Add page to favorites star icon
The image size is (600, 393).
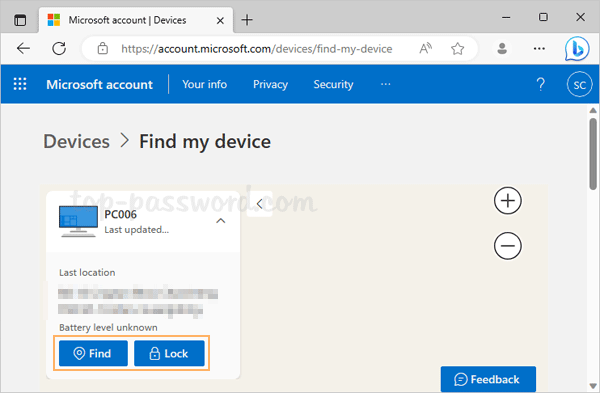457,49
